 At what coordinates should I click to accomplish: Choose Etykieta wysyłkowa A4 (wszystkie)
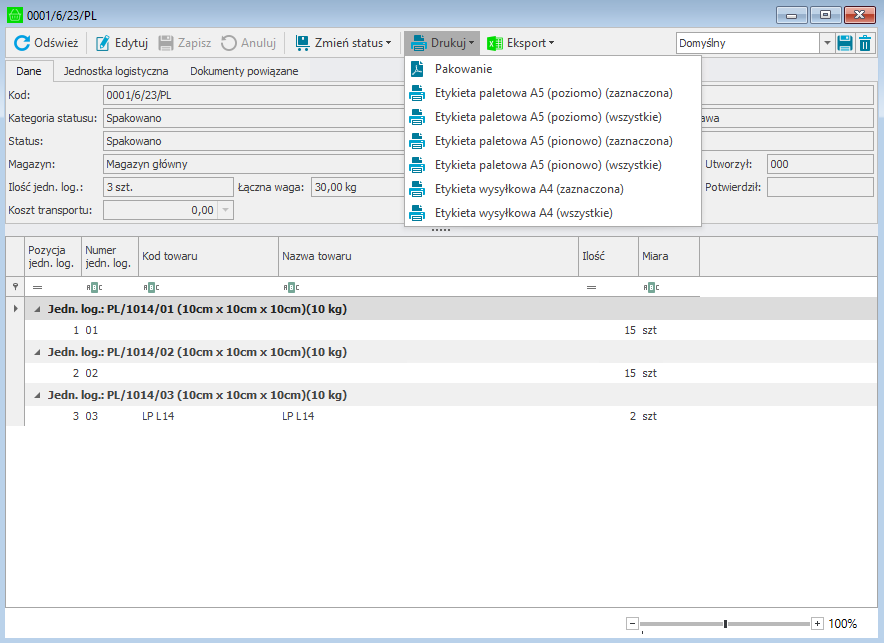tap(523, 213)
